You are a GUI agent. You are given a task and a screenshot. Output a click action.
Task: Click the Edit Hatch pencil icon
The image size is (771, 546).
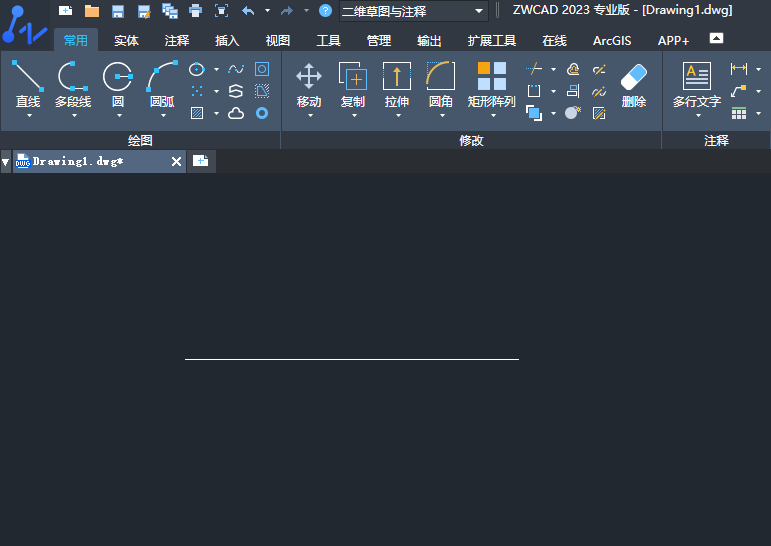point(599,113)
